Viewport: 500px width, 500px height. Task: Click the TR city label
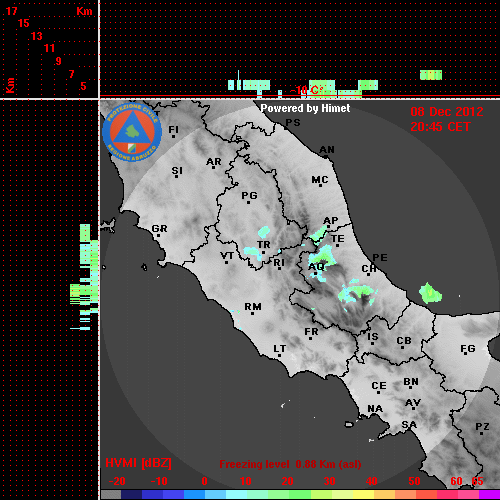click(263, 245)
